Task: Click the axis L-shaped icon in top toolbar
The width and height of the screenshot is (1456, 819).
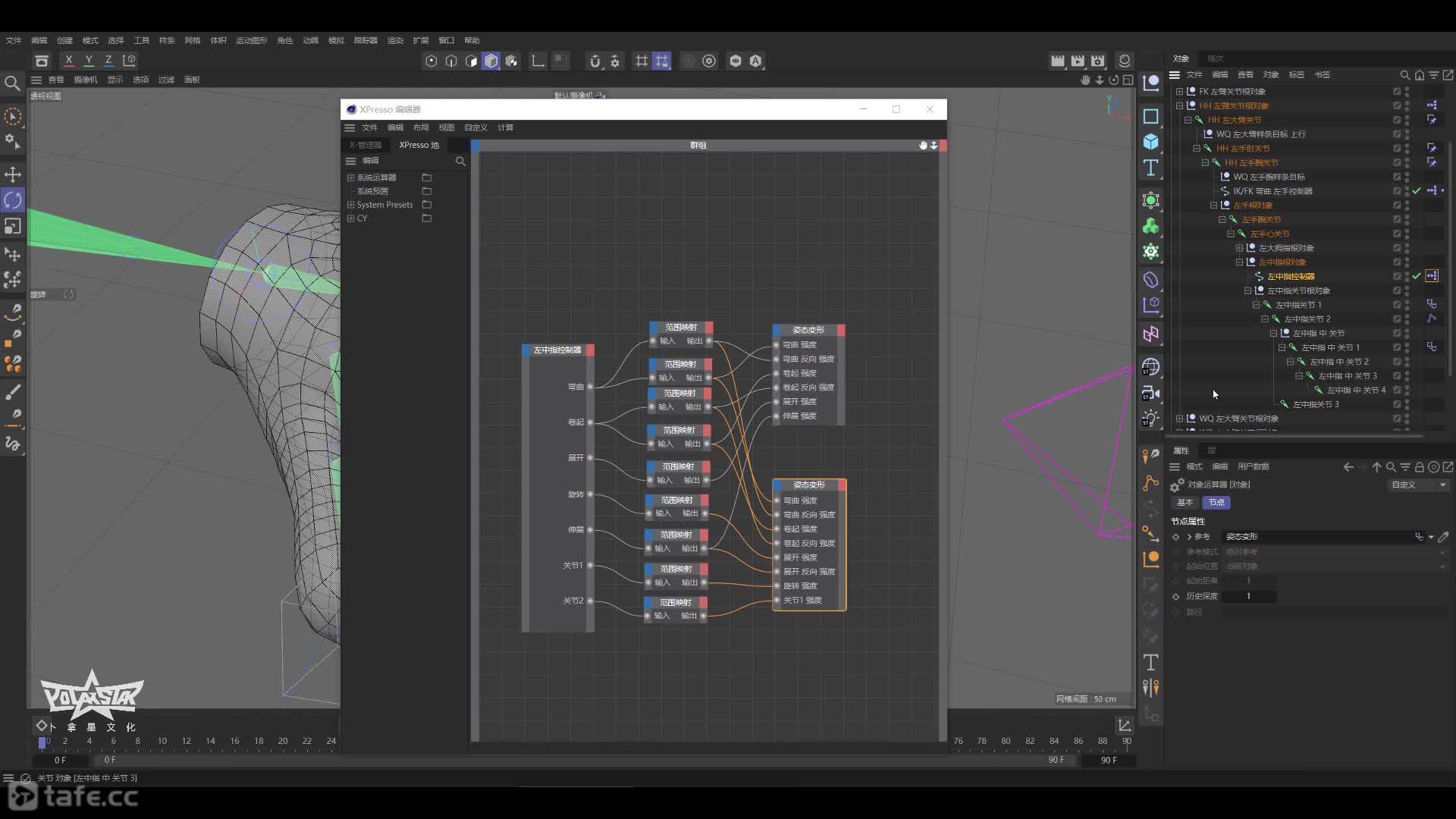Action: (538, 61)
